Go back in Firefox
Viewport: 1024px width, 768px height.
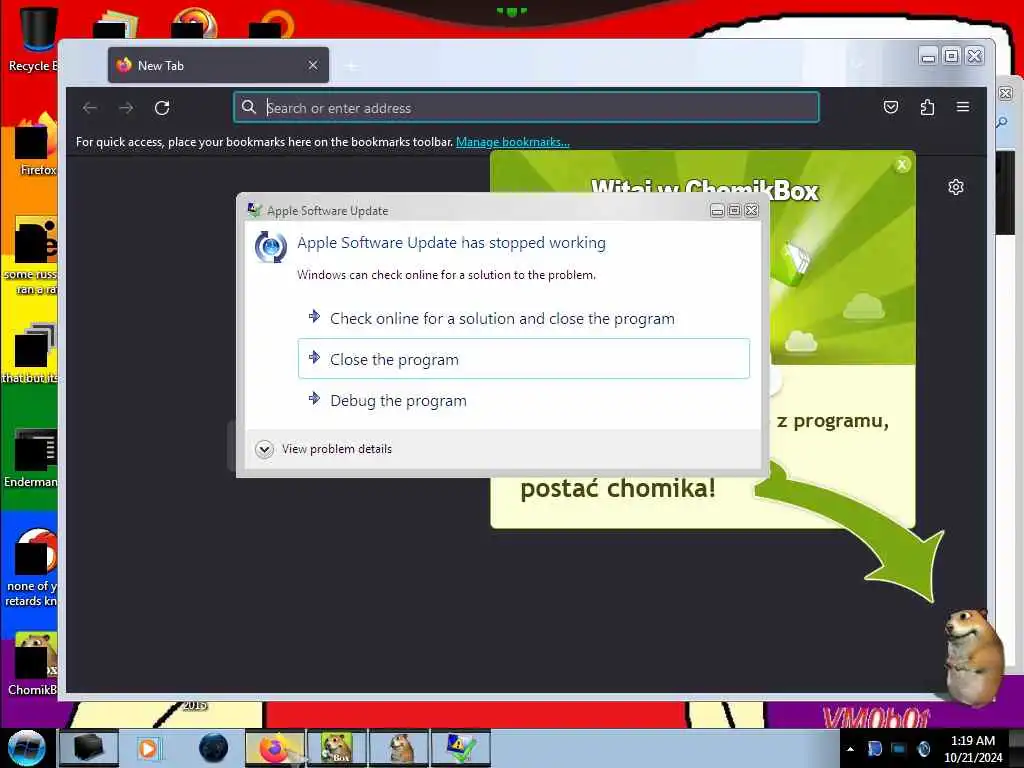[89, 108]
